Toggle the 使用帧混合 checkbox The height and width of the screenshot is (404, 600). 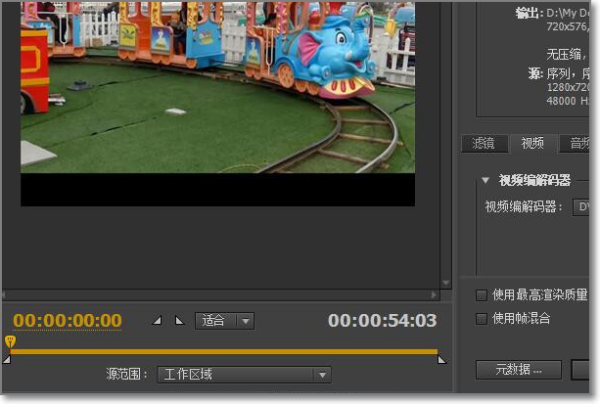(x=482, y=318)
